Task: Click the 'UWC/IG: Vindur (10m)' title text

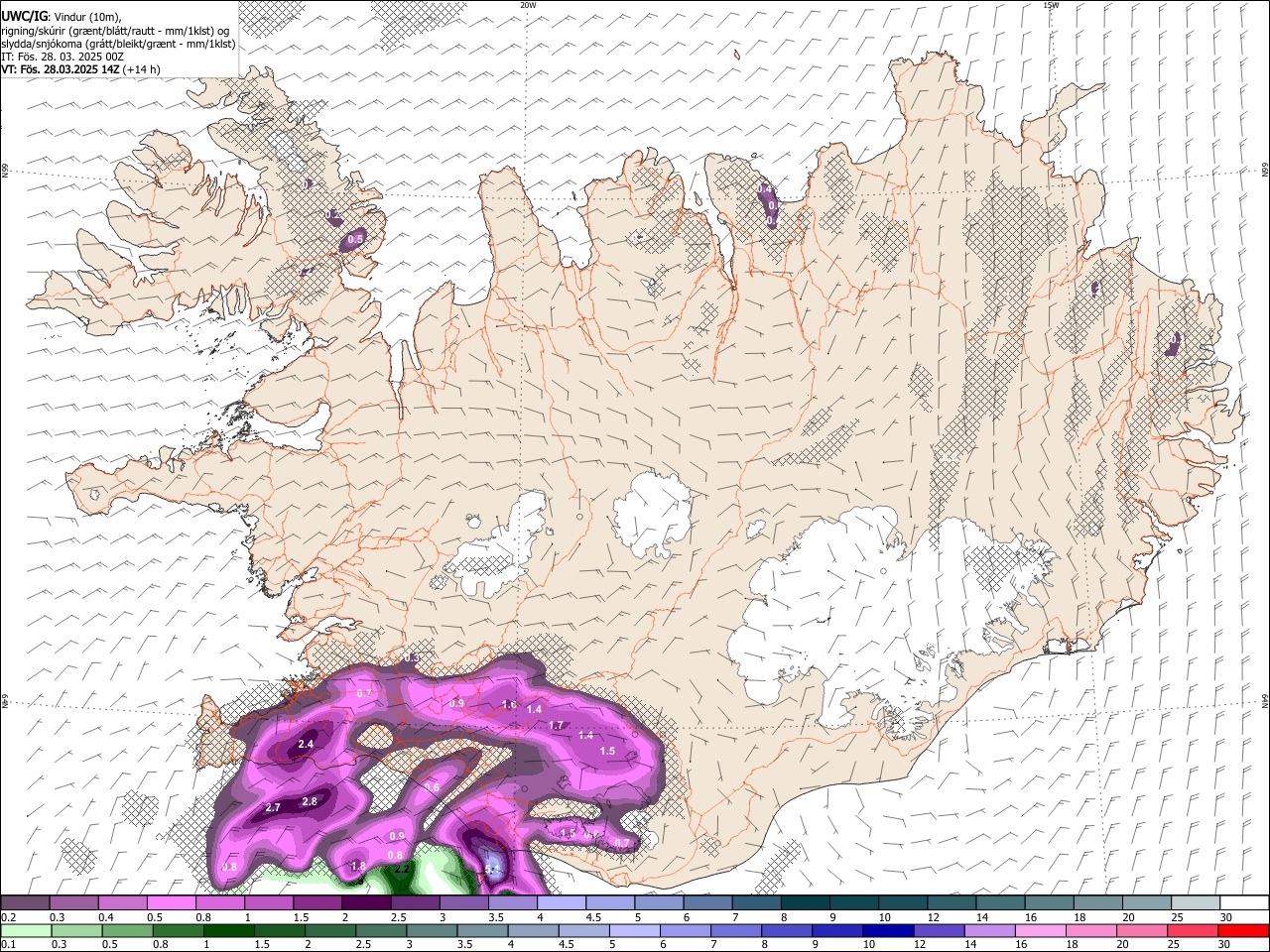Action: [62, 16]
